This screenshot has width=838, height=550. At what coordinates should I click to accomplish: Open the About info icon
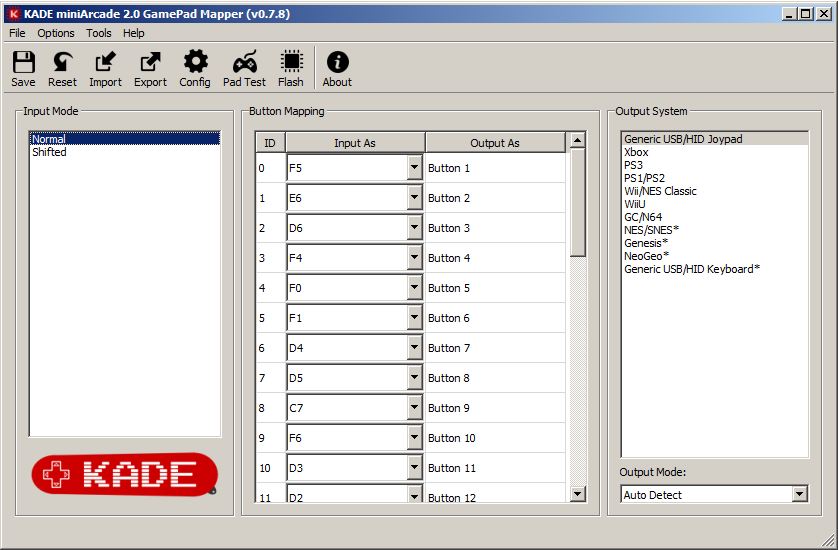337,68
